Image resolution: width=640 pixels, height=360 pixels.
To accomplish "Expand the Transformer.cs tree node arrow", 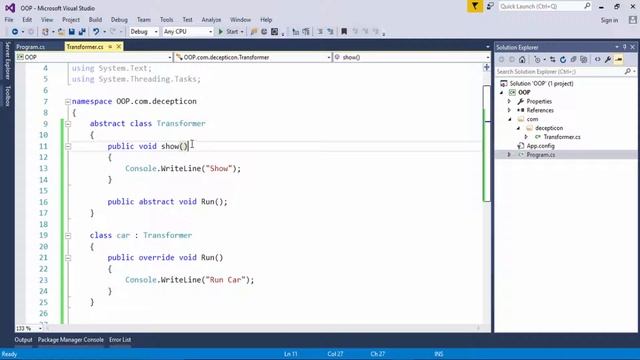I will pos(526,137).
